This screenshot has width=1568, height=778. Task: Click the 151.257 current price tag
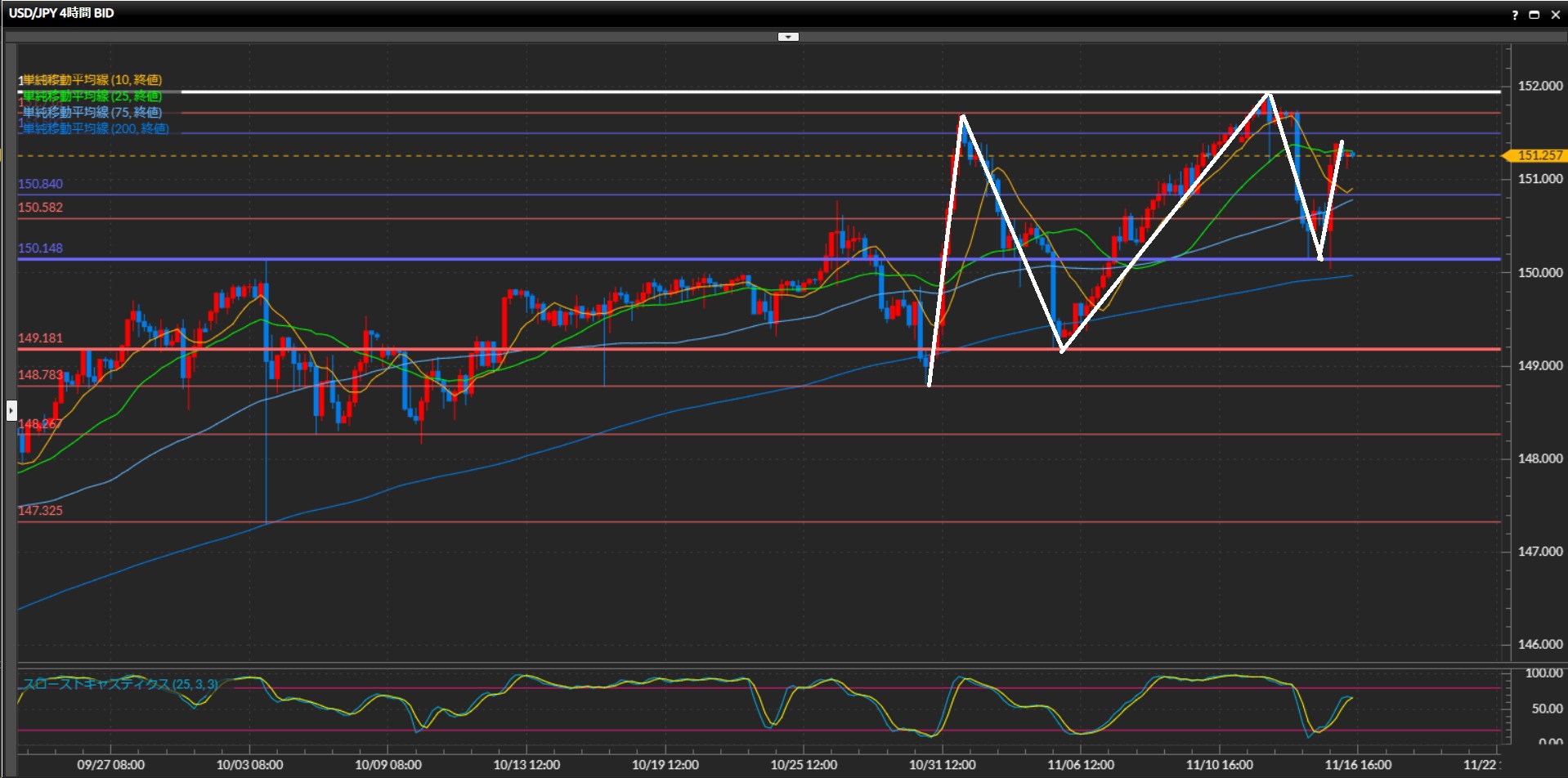1539,155
